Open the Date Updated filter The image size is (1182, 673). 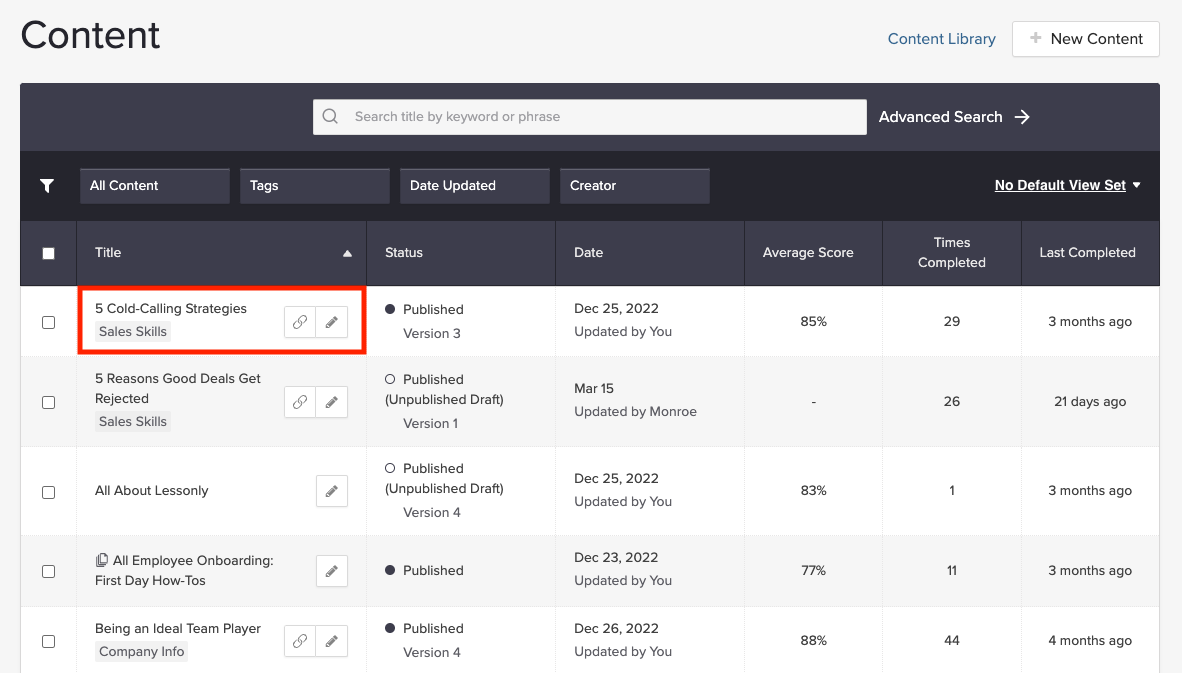tap(475, 186)
